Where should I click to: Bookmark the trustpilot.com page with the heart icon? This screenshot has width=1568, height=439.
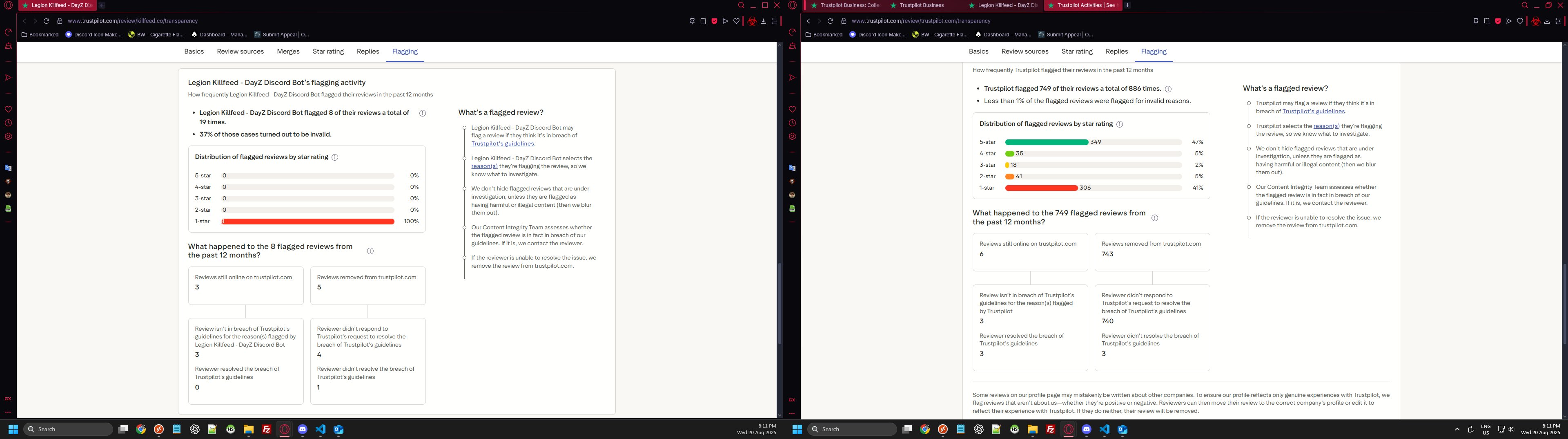coord(1520,21)
